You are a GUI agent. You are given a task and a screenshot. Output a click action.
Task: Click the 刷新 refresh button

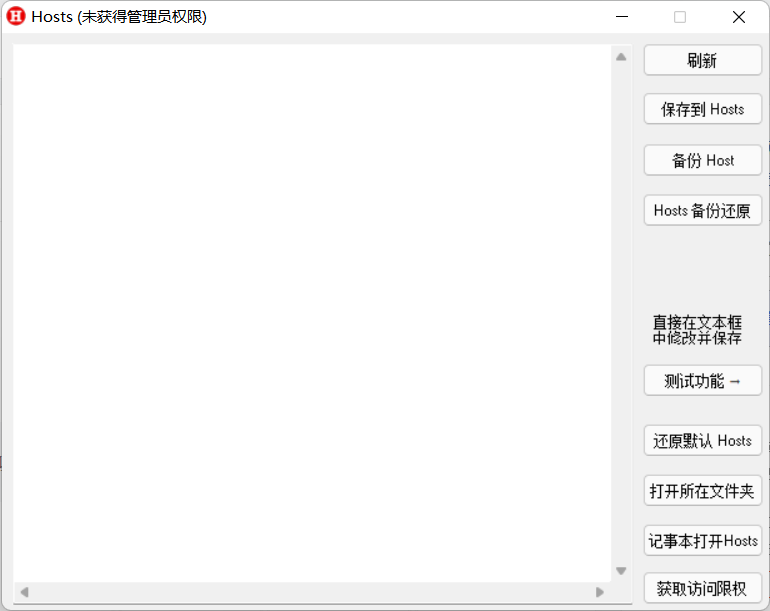click(702, 60)
